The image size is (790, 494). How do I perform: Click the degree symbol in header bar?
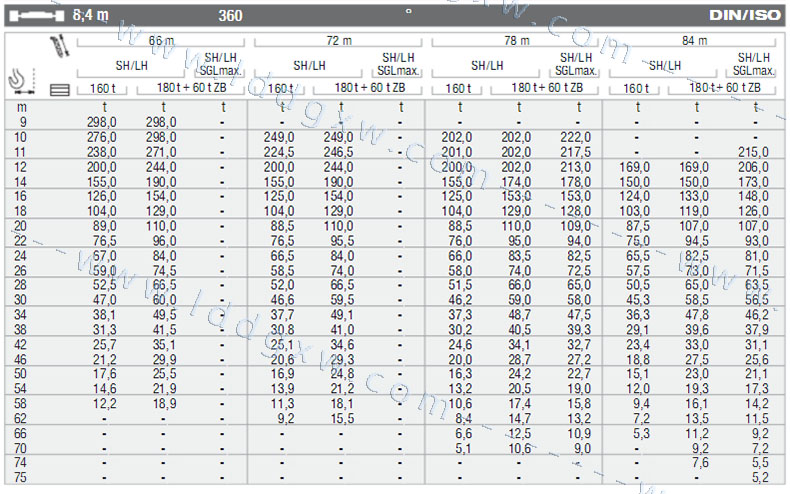click(x=407, y=12)
